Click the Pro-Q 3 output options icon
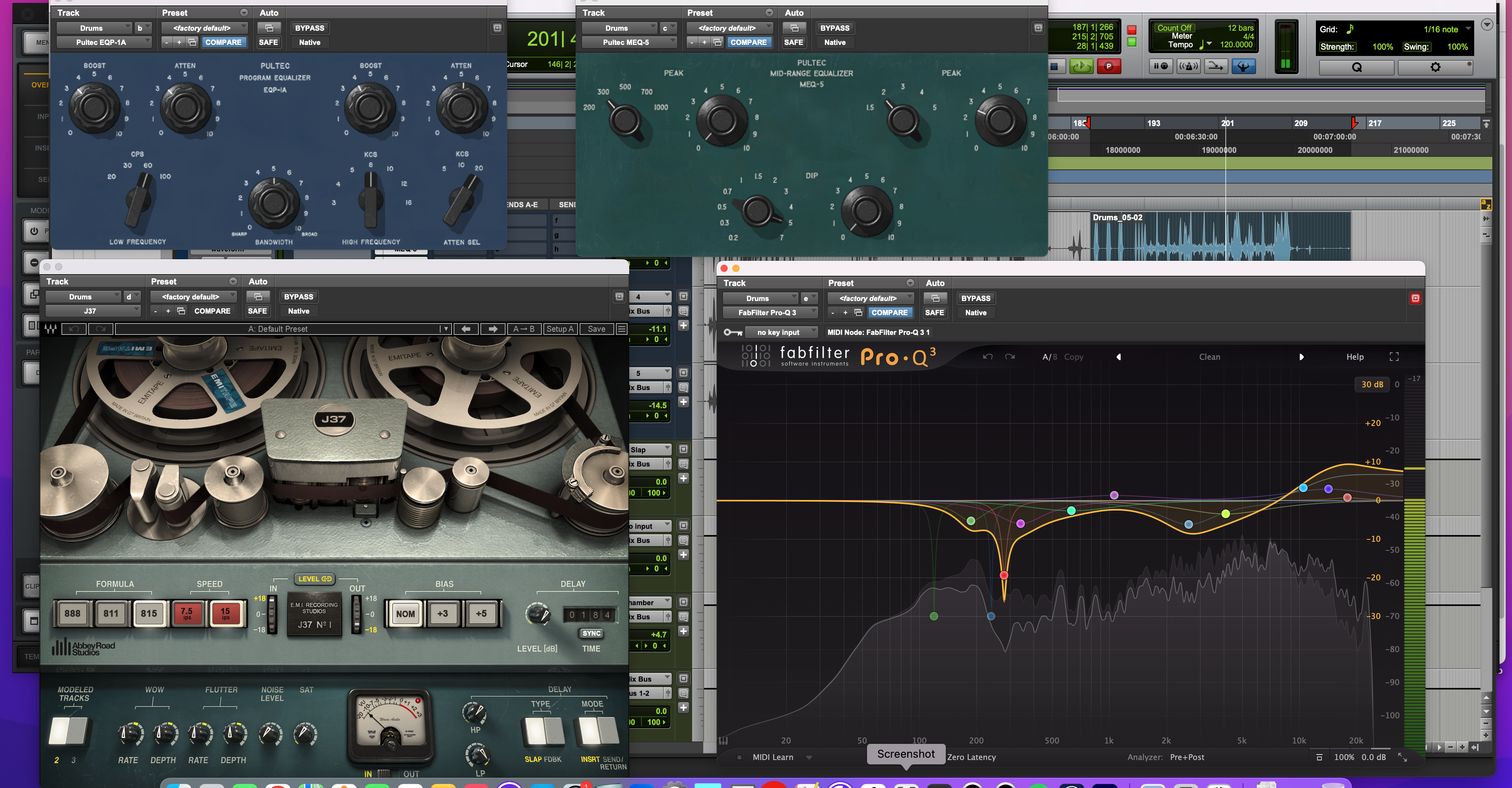The height and width of the screenshot is (788, 1512). click(x=1319, y=757)
